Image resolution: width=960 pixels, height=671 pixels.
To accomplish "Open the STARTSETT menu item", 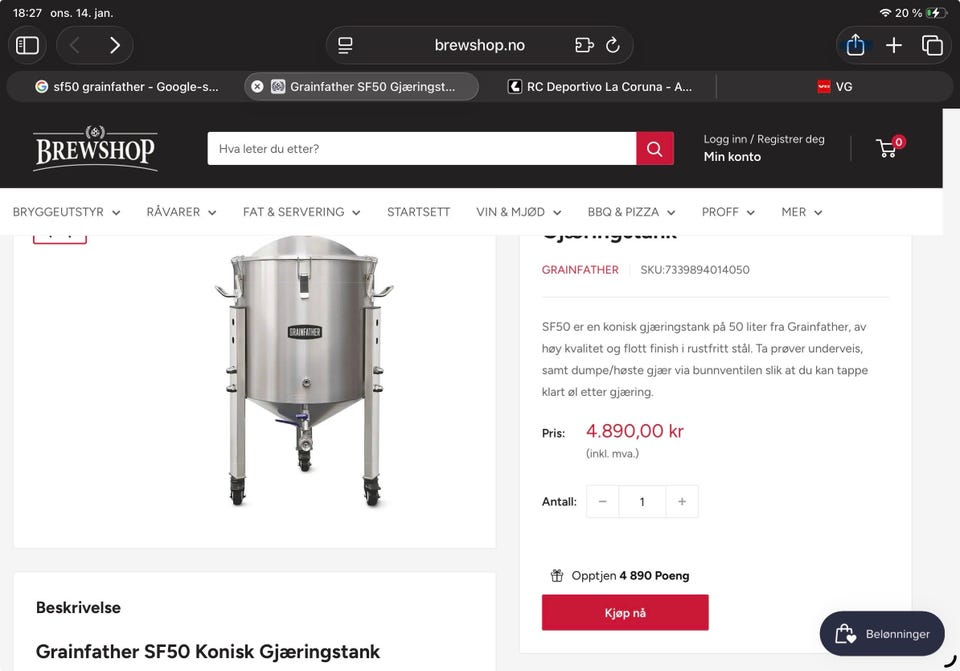I will click(418, 212).
